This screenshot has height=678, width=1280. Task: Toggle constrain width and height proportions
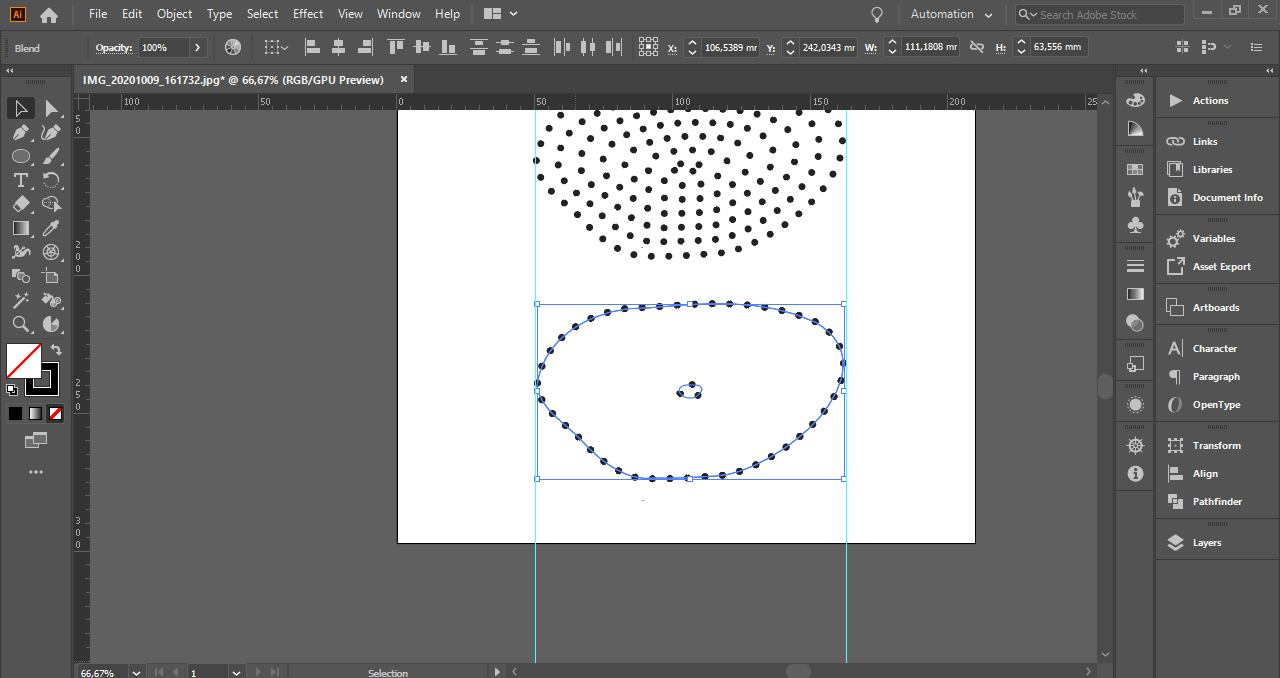[977, 47]
